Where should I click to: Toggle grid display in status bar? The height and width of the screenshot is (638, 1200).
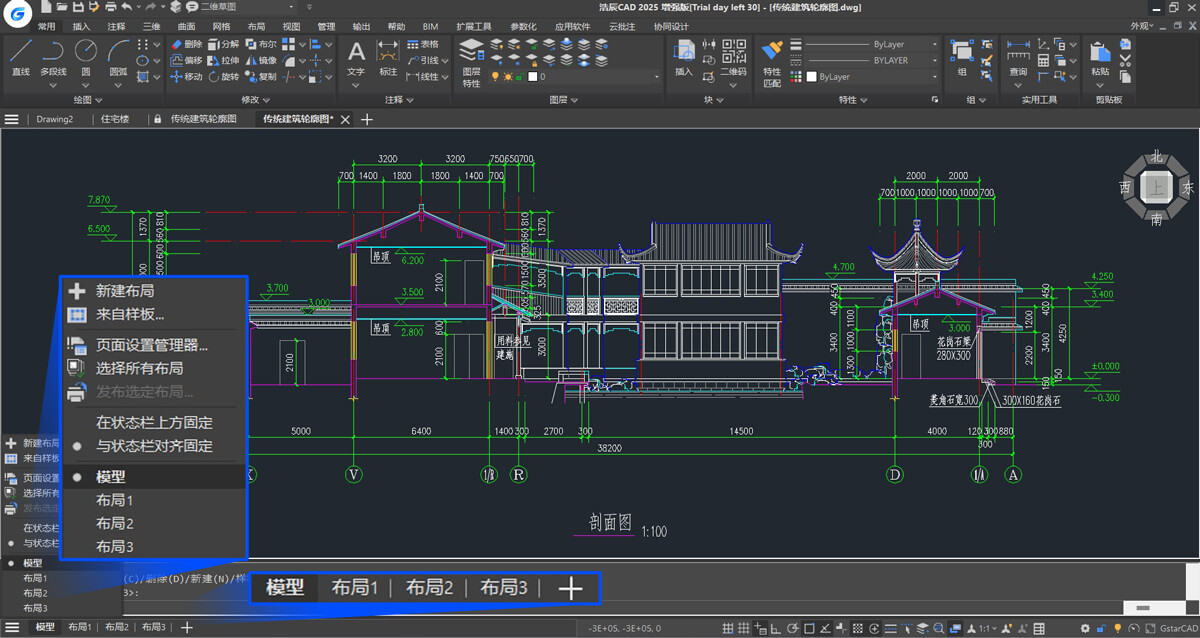click(729, 628)
